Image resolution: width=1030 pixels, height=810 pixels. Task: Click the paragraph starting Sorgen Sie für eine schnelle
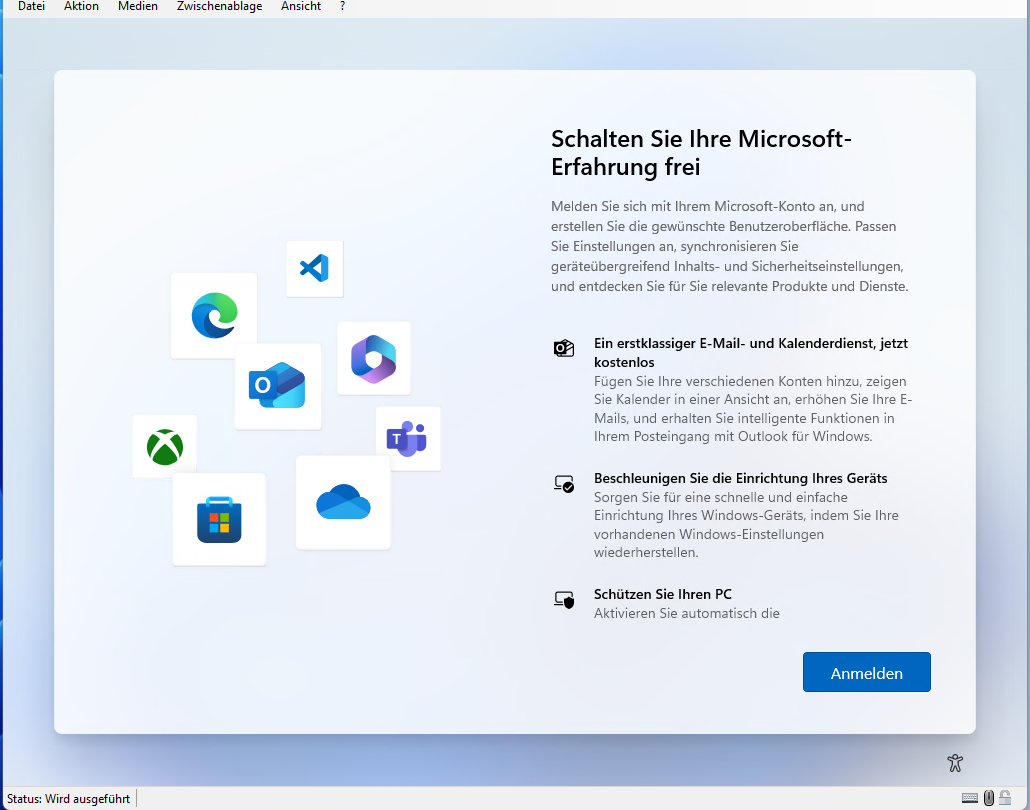click(x=746, y=525)
